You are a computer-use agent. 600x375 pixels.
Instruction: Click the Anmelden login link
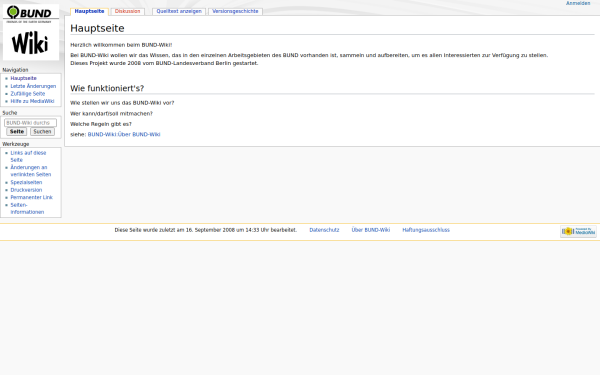point(578,3)
